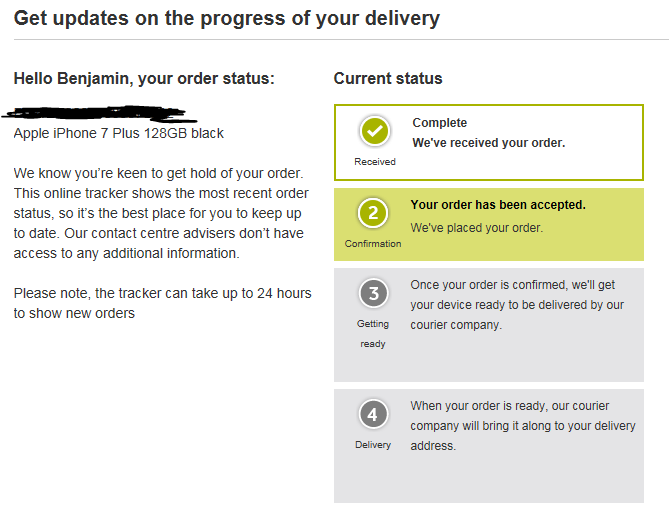Select the 'Confirmation' step label

[x=372, y=243]
